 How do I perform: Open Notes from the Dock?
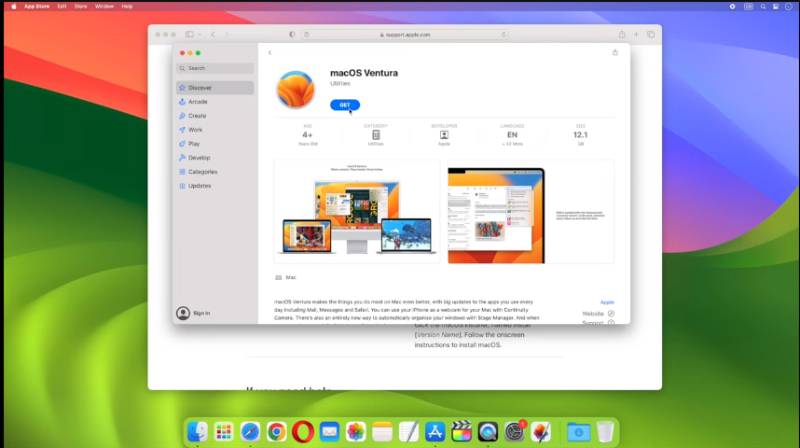coord(382,432)
